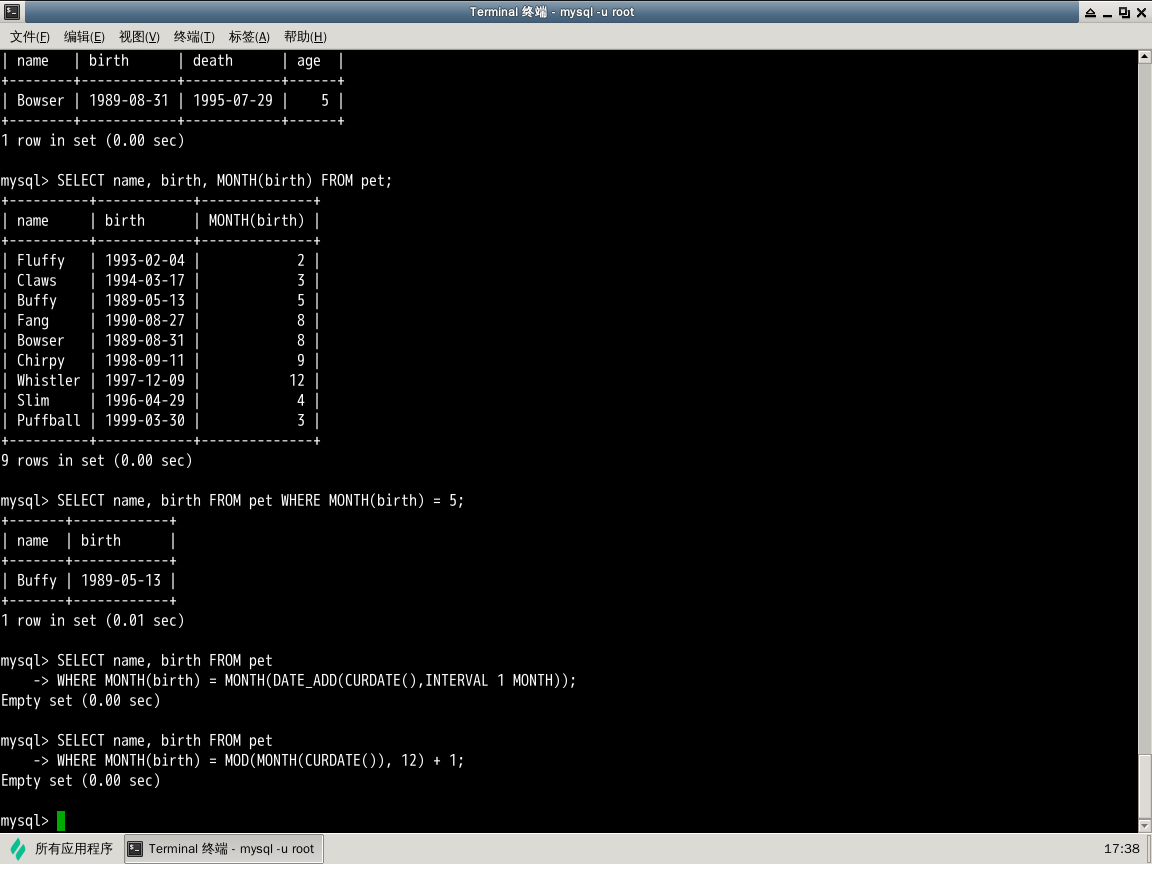Screen dimensions: 1152x896
Task: Open the 编辑(E) menu
Action: [84, 37]
